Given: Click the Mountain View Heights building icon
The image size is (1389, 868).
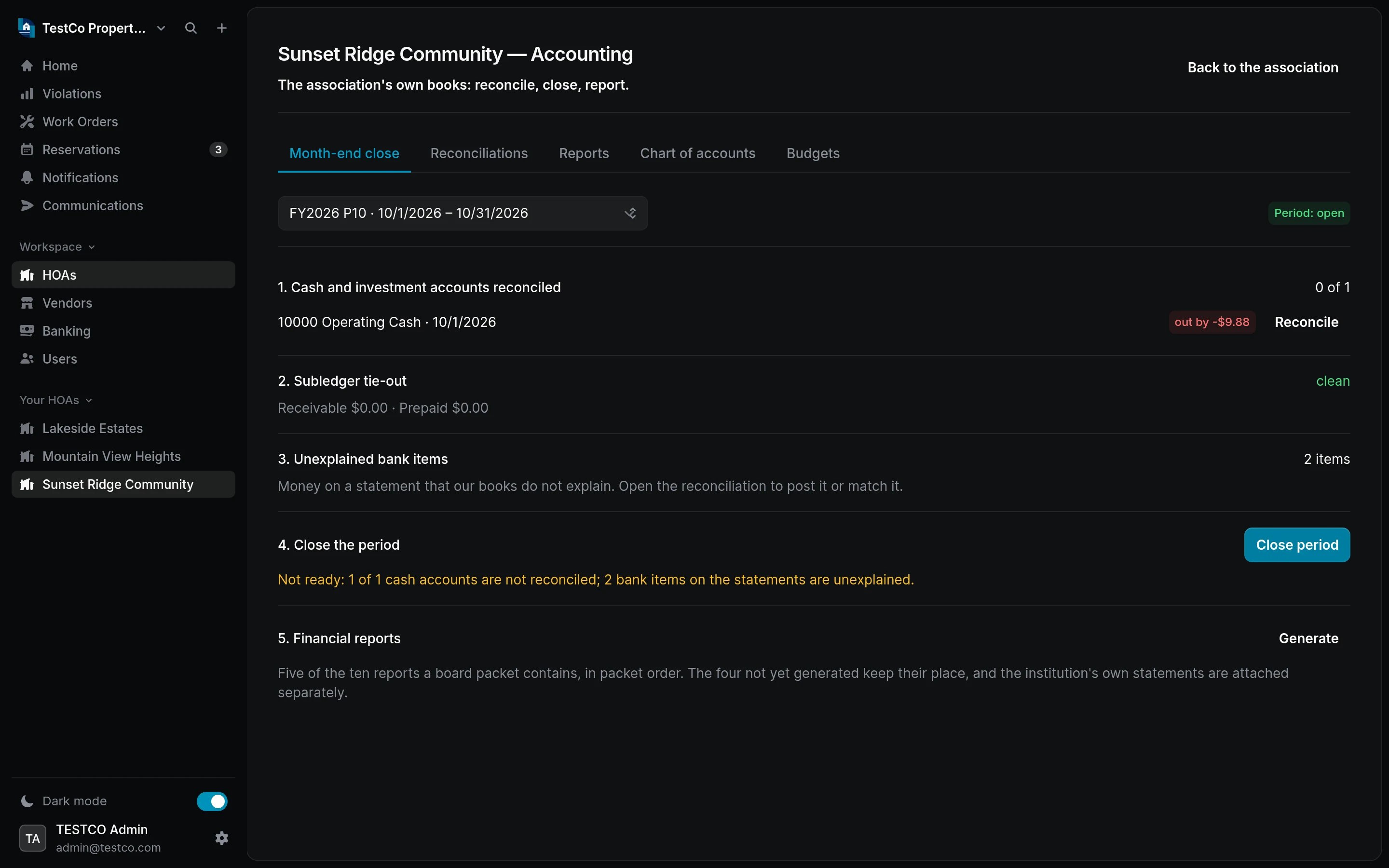Looking at the screenshot, I should tap(27, 456).
